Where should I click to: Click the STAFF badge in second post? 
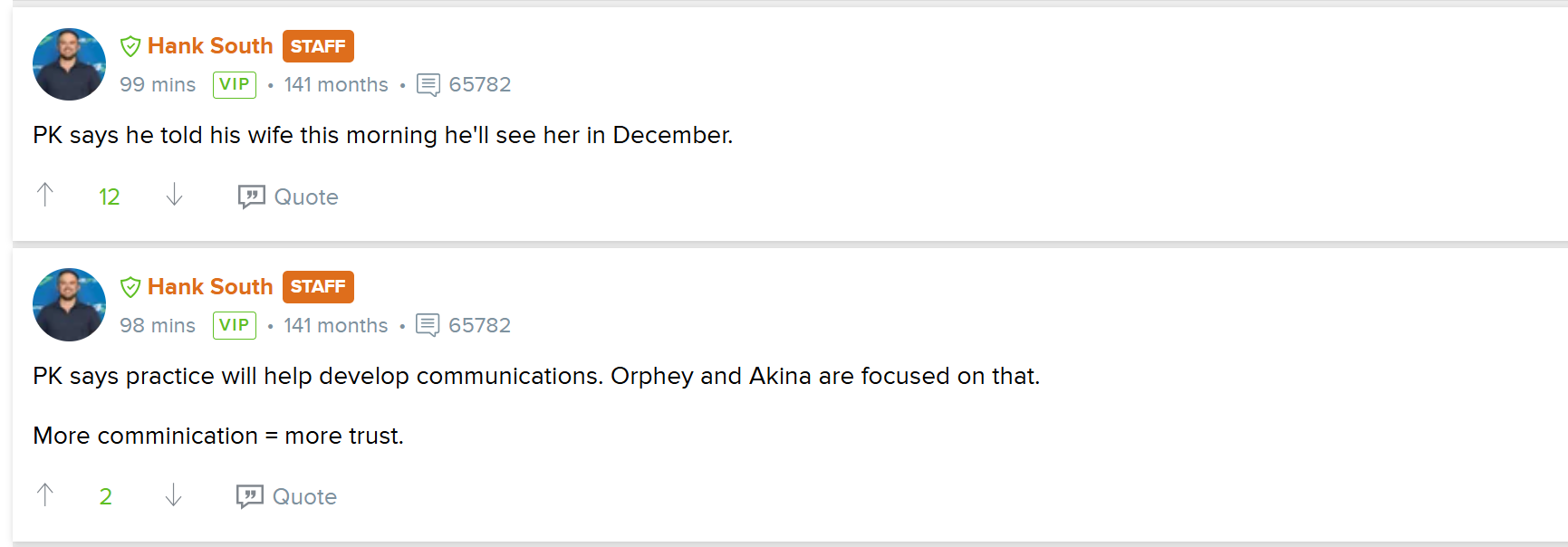[x=318, y=287]
